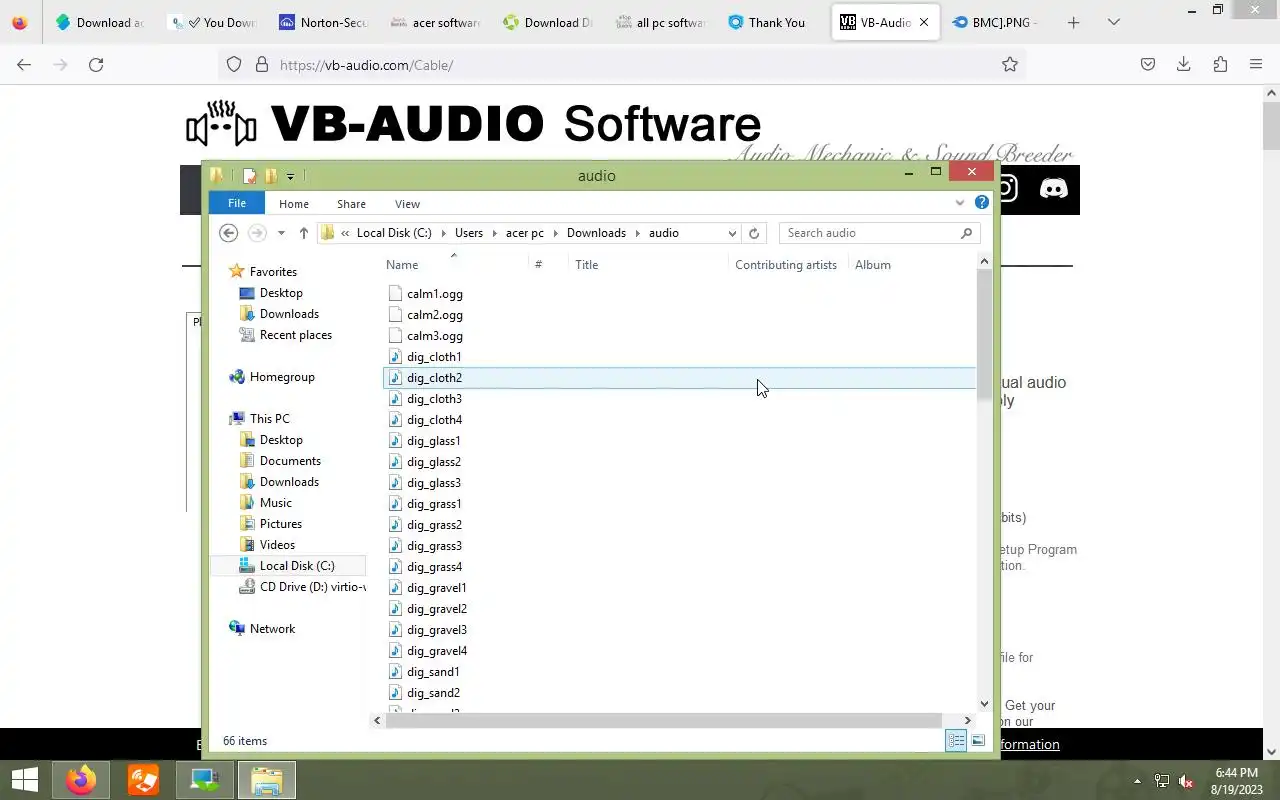Viewport: 1280px width, 800px height.
Task: Click Firefox icon in the taskbar
Action: tap(81, 779)
